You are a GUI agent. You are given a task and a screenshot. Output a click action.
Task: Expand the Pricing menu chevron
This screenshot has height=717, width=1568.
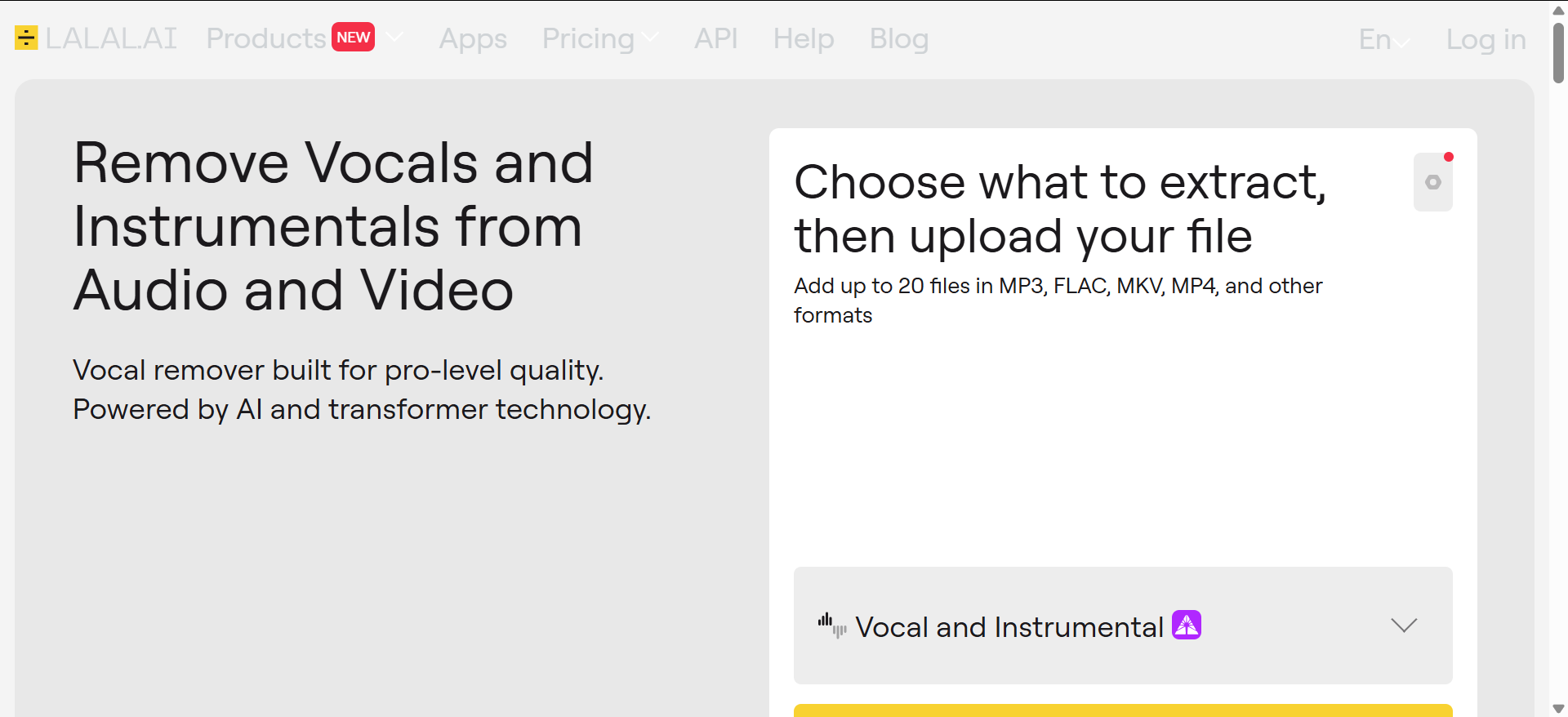(650, 38)
